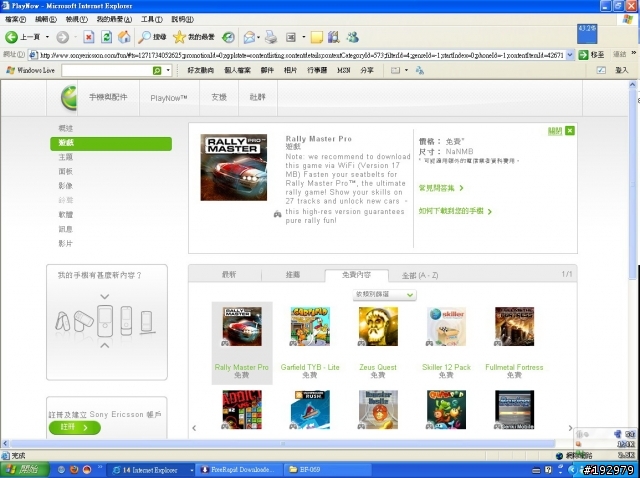Open Windows Live envelope dropdown arrow

(x=406, y=71)
